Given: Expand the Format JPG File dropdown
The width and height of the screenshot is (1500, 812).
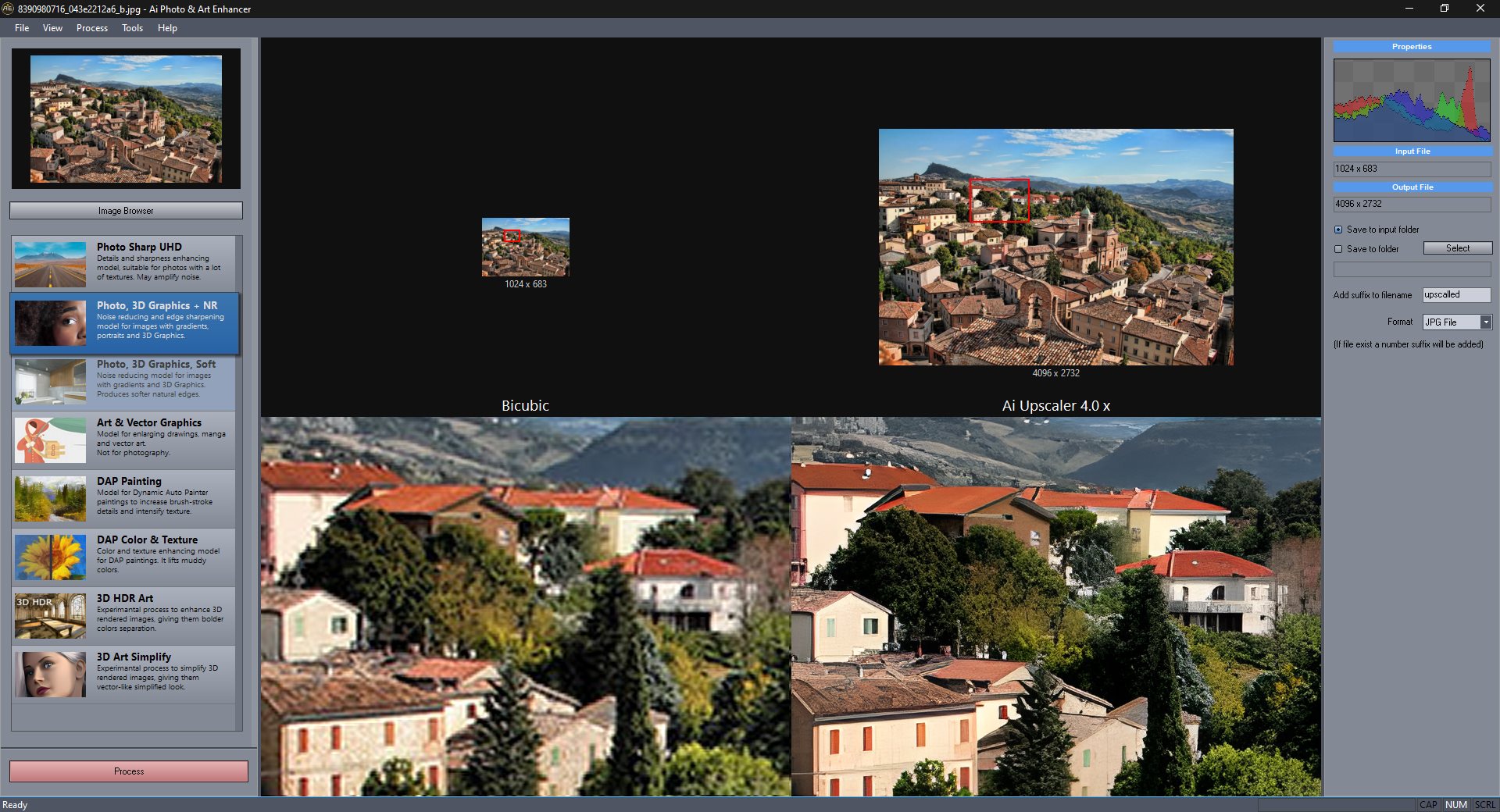Looking at the screenshot, I should pyautogui.click(x=1485, y=322).
